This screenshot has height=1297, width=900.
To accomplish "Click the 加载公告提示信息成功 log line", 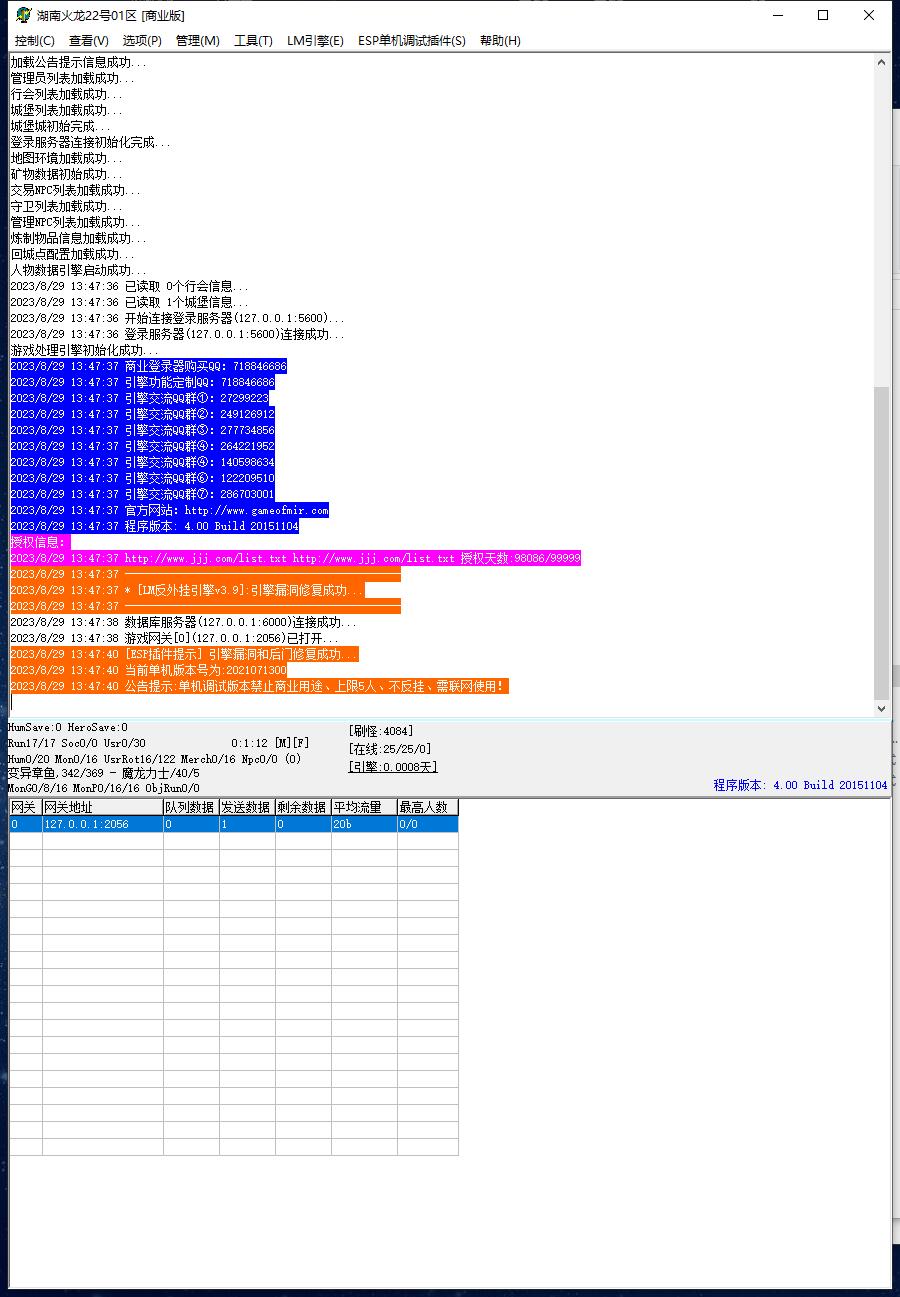I will (x=78, y=62).
